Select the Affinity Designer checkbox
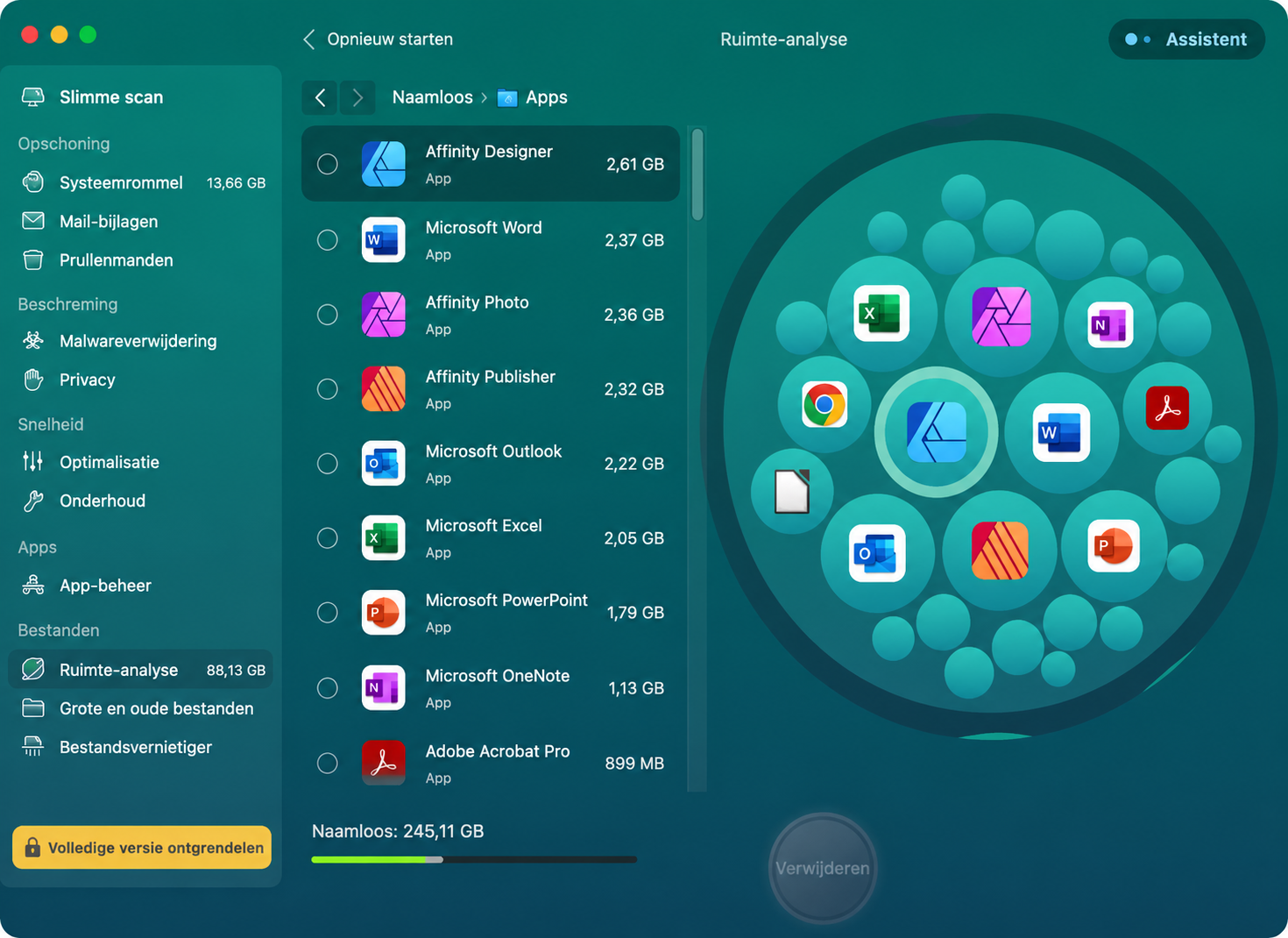This screenshot has width=1288, height=938. coord(328,164)
